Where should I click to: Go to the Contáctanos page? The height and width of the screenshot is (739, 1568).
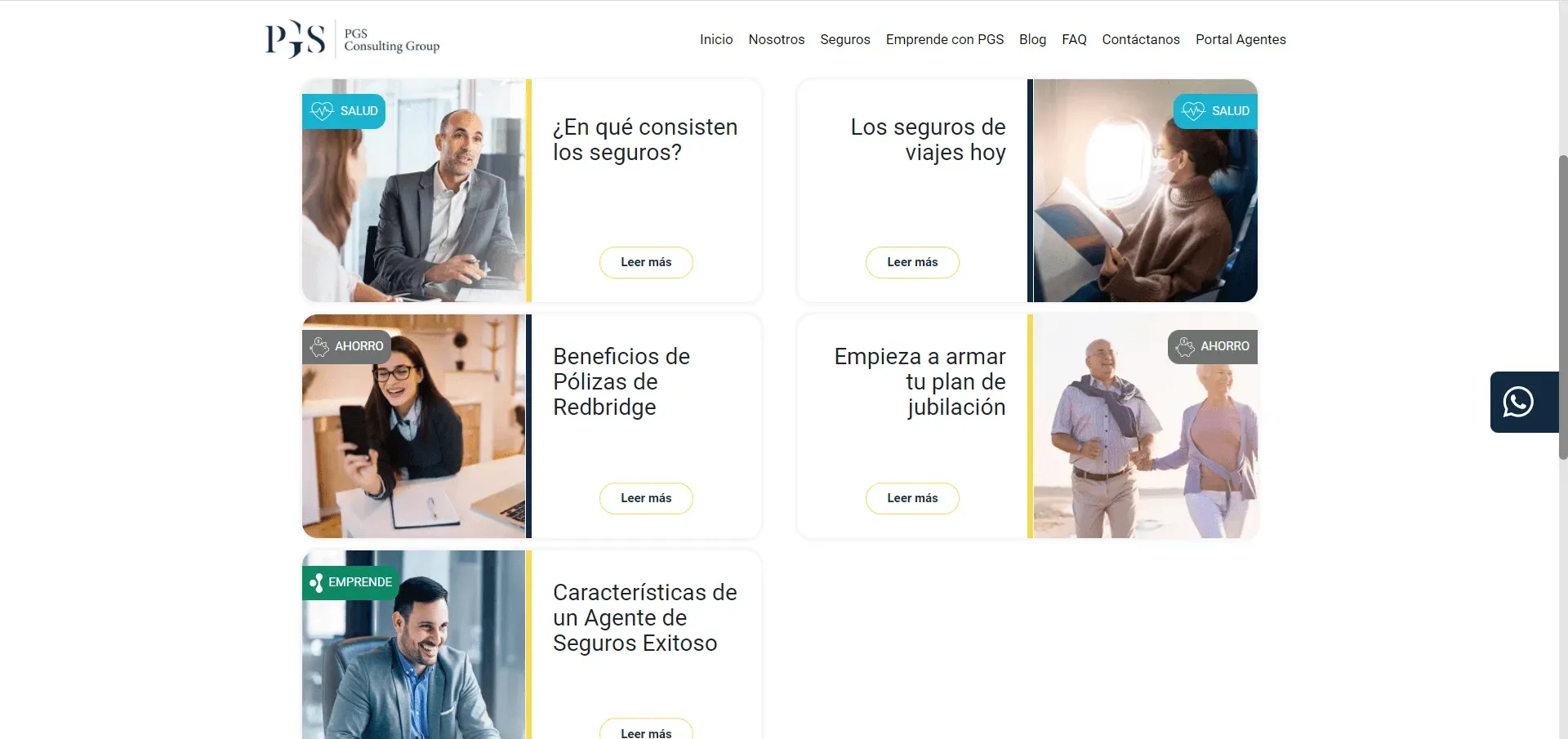coord(1140,39)
